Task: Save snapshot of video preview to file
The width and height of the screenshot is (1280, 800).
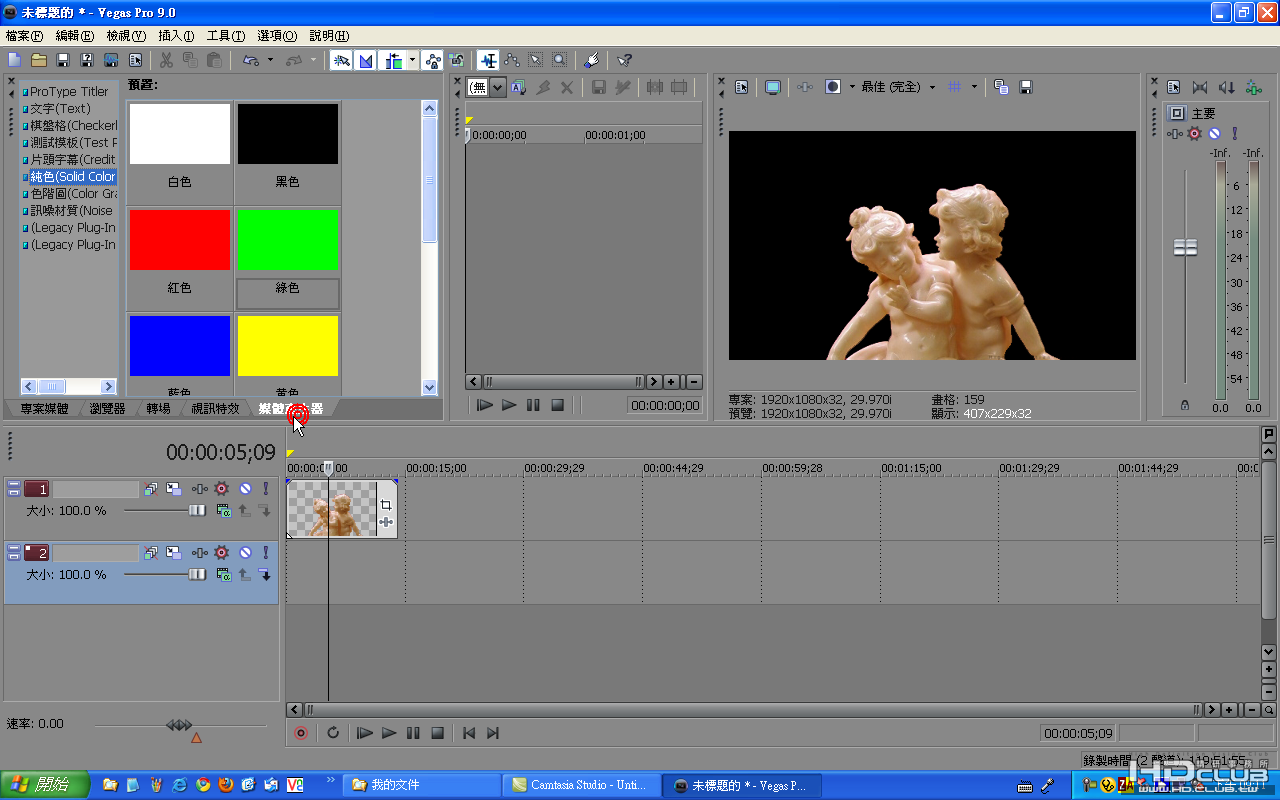Action: [1025, 87]
